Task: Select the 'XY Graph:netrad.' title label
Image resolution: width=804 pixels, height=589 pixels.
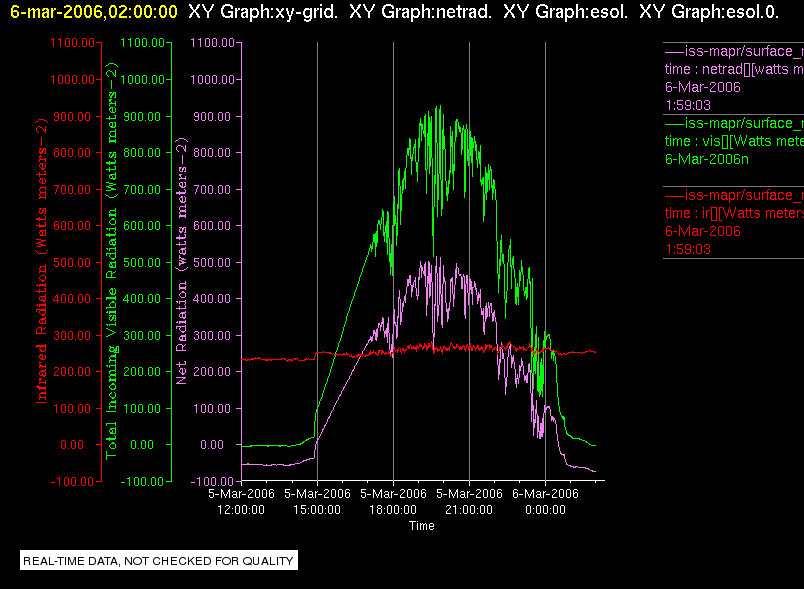Action: [420, 12]
